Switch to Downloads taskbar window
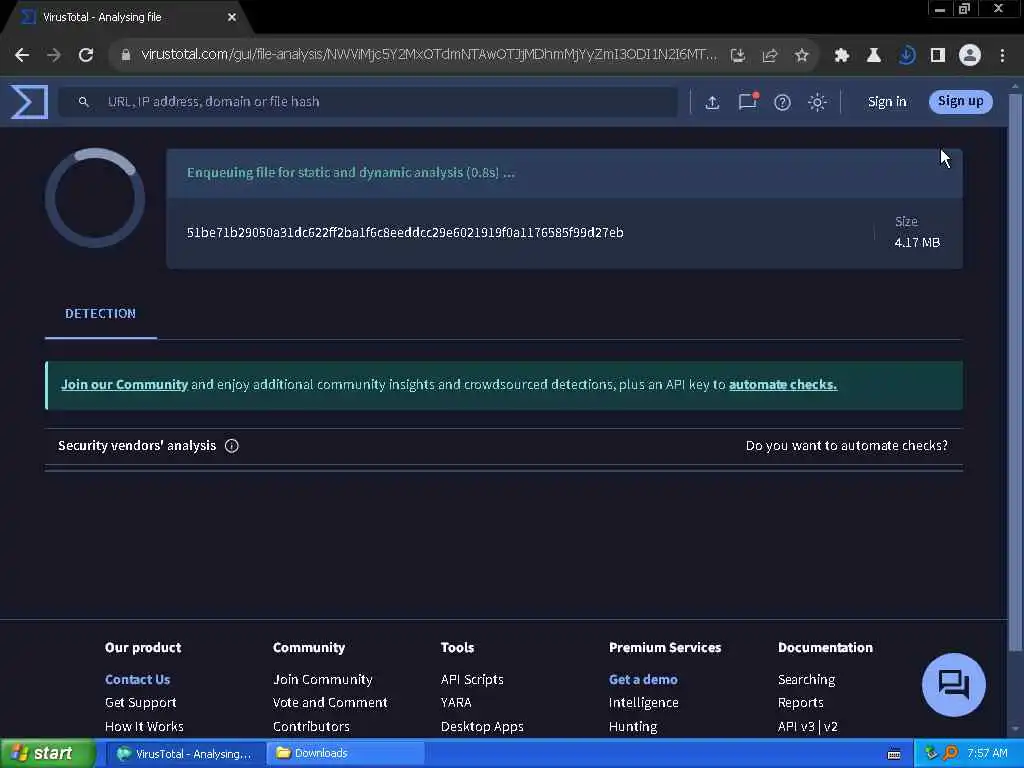The width and height of the screenshot is (1024, 768). point(346,754)
